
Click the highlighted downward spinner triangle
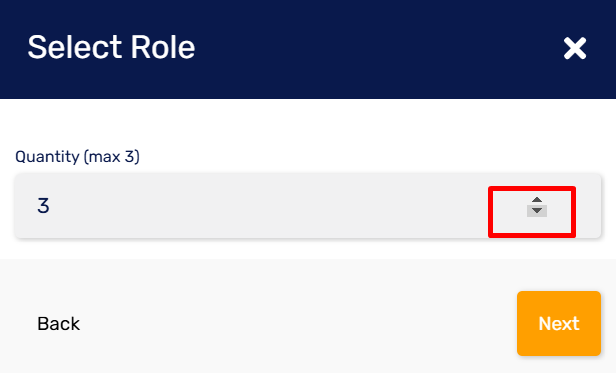[x=537, y=211]
